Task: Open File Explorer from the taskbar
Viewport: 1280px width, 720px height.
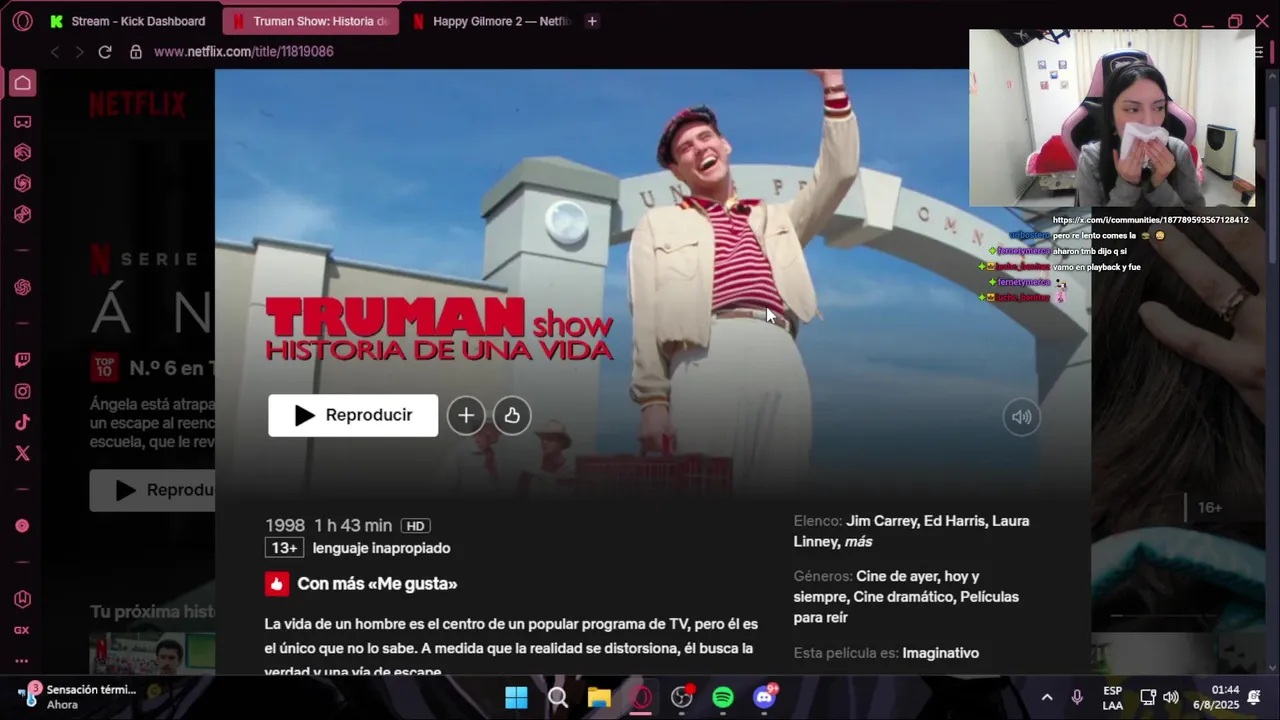Action: click(x=599, y=697)
